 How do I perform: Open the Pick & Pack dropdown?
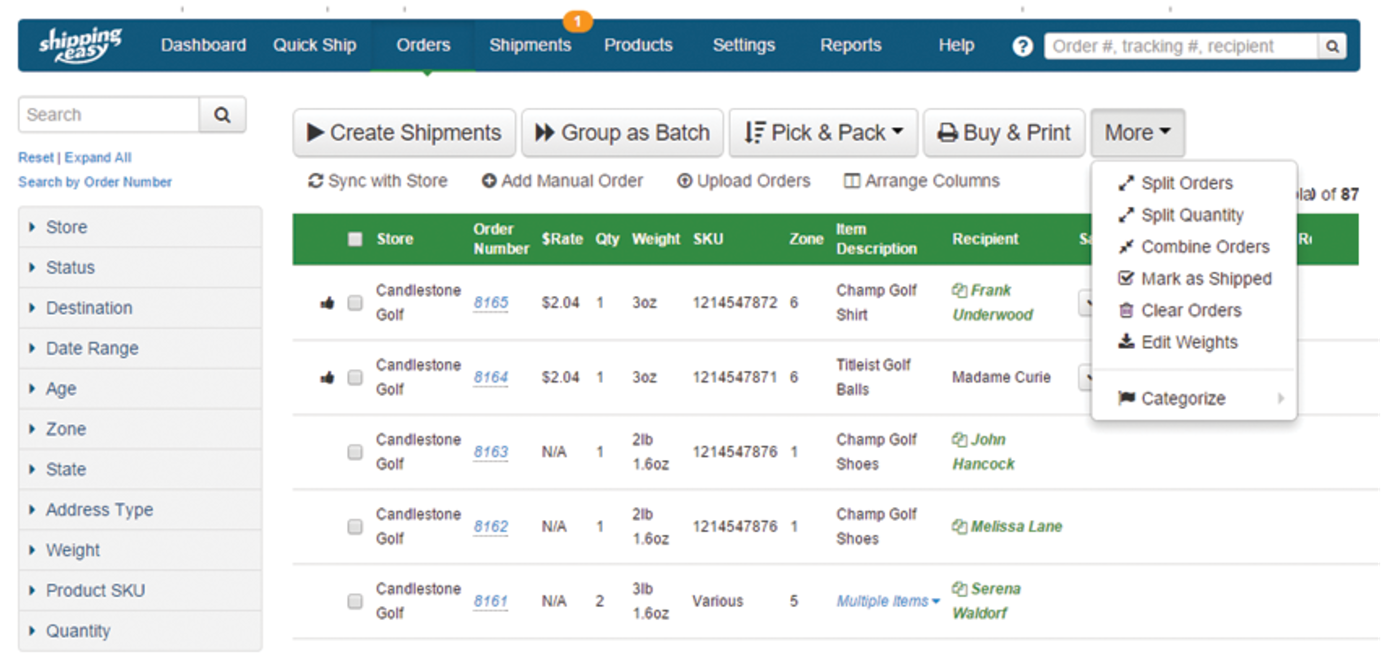pos(823,133)
